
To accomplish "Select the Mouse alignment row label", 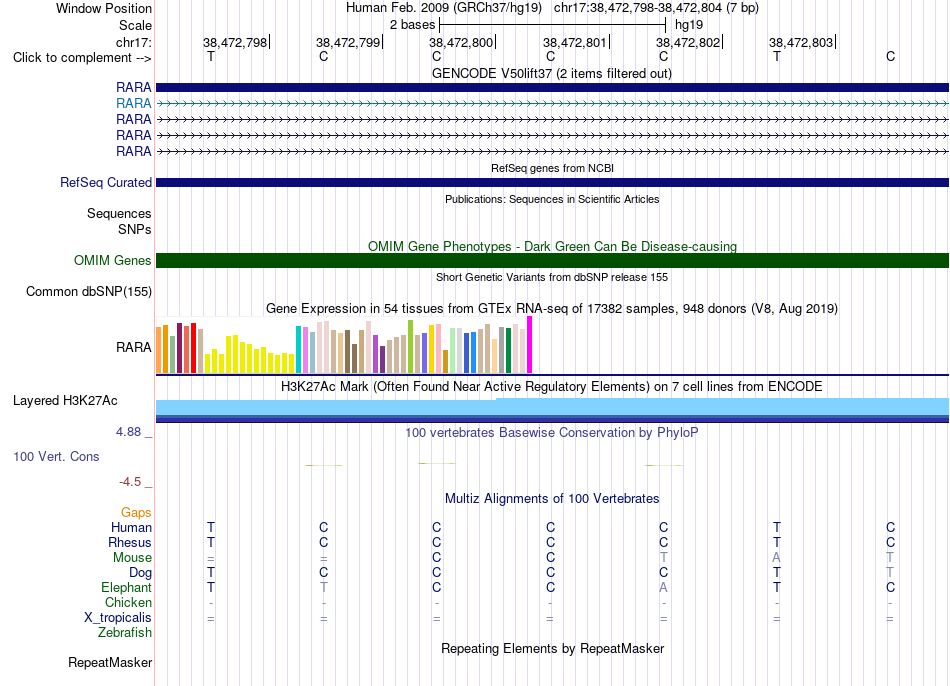I will (132, 558).
